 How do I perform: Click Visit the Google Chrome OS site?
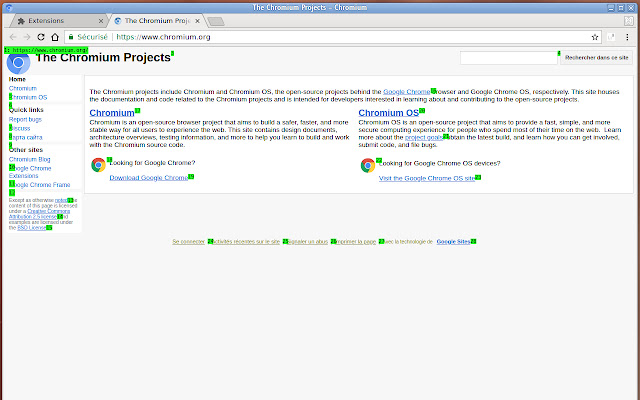coord(427,178)
